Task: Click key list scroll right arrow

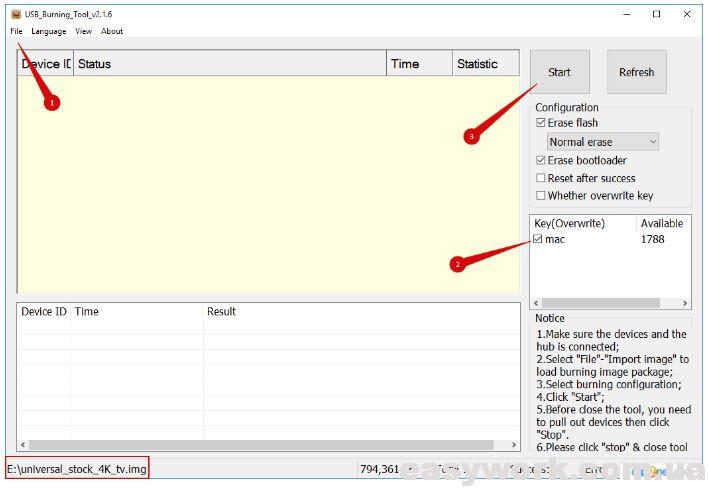Action: (x=685, y=303)
